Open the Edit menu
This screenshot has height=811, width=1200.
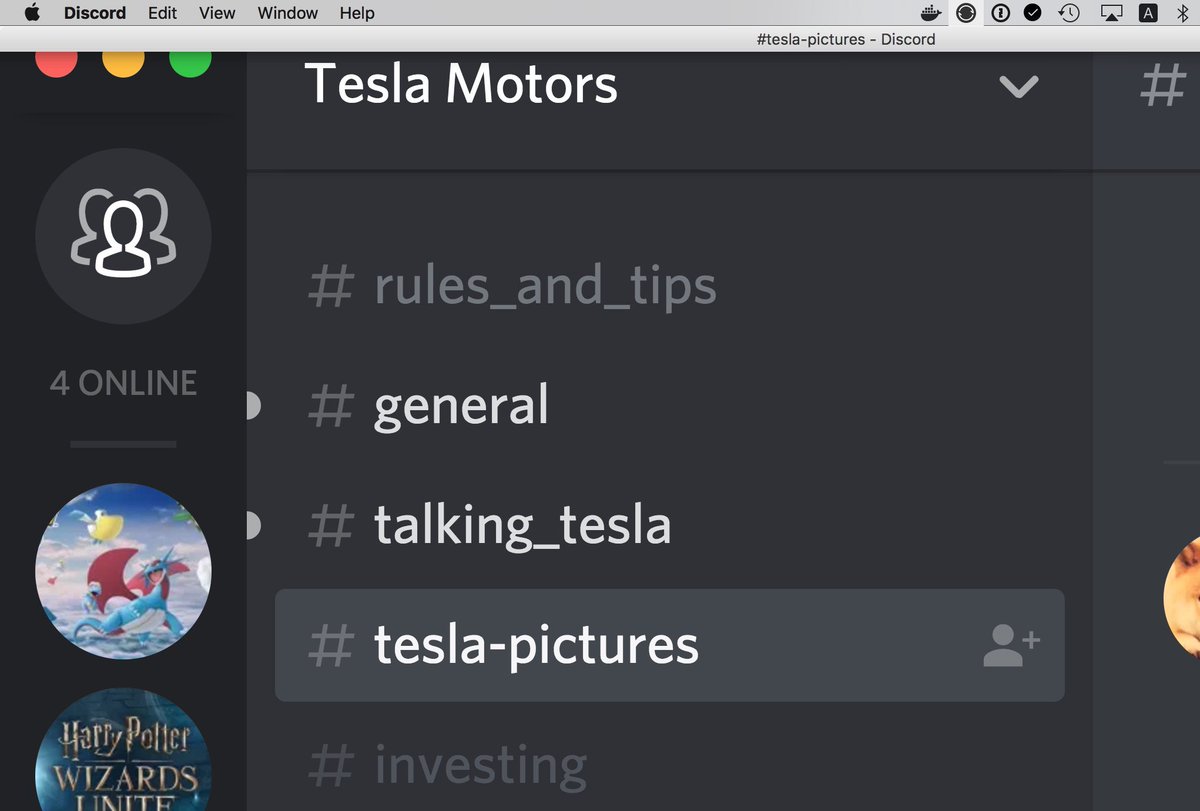point(162,13)
